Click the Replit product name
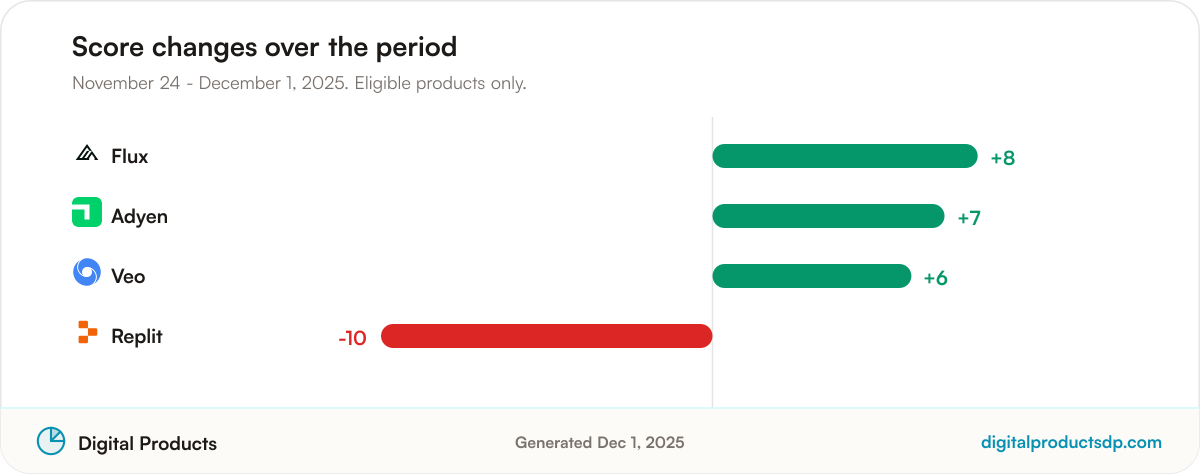The height and width of the screenshot is (474, 1200). pyautogui.click(x=137, y=336)
